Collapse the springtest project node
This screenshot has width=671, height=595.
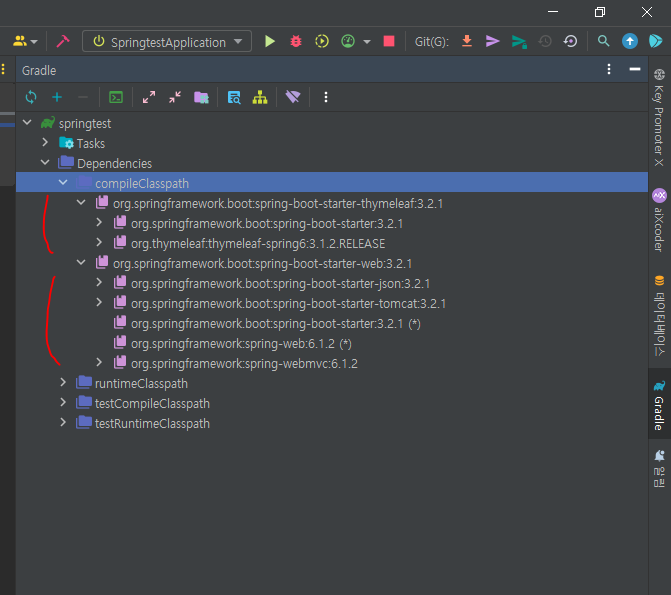click(x=27, y=123)
